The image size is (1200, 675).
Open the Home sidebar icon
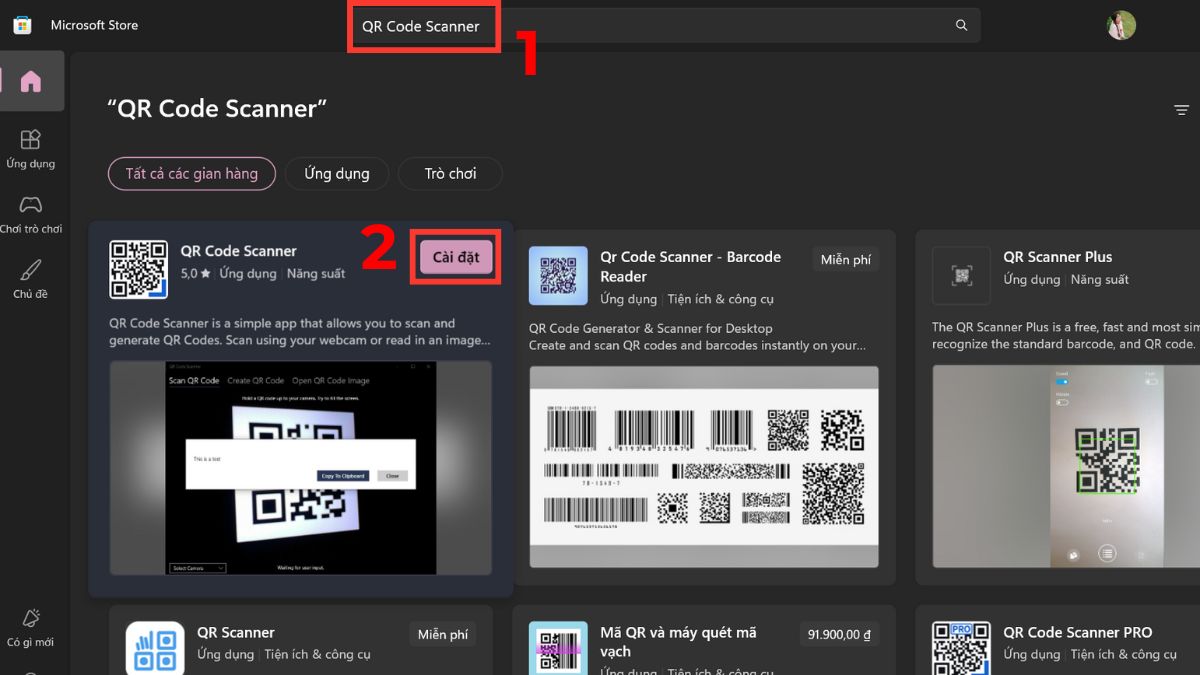tap(31, 82)
